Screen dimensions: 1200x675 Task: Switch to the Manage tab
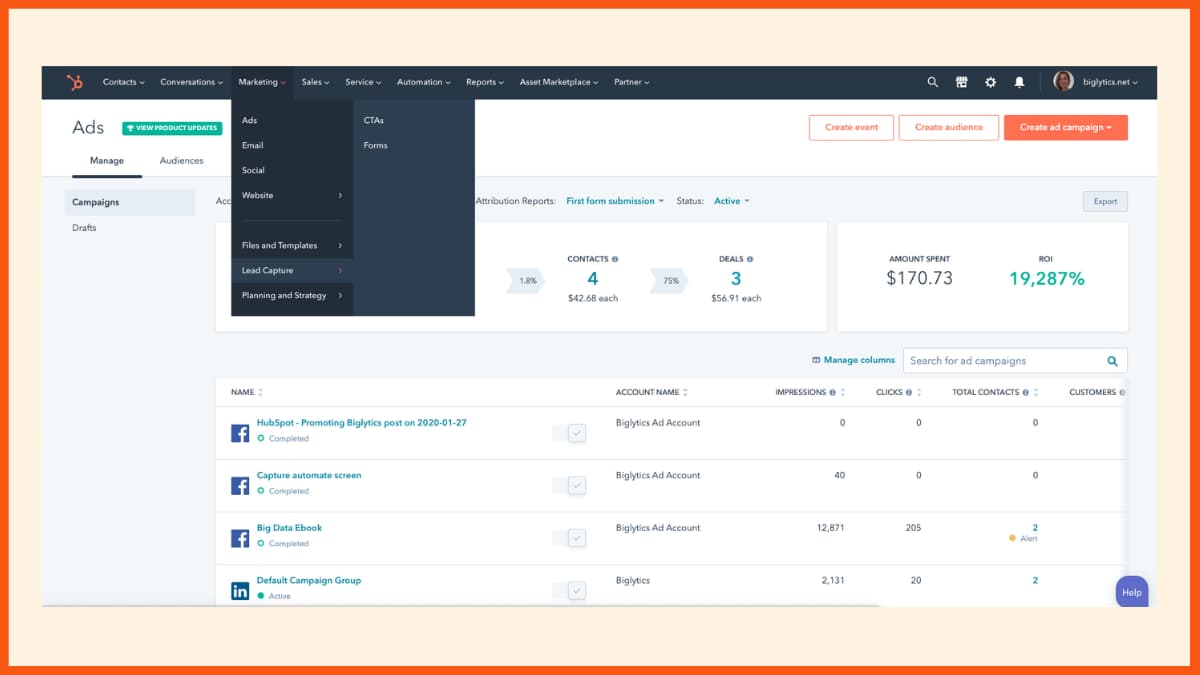click(107, 160)
